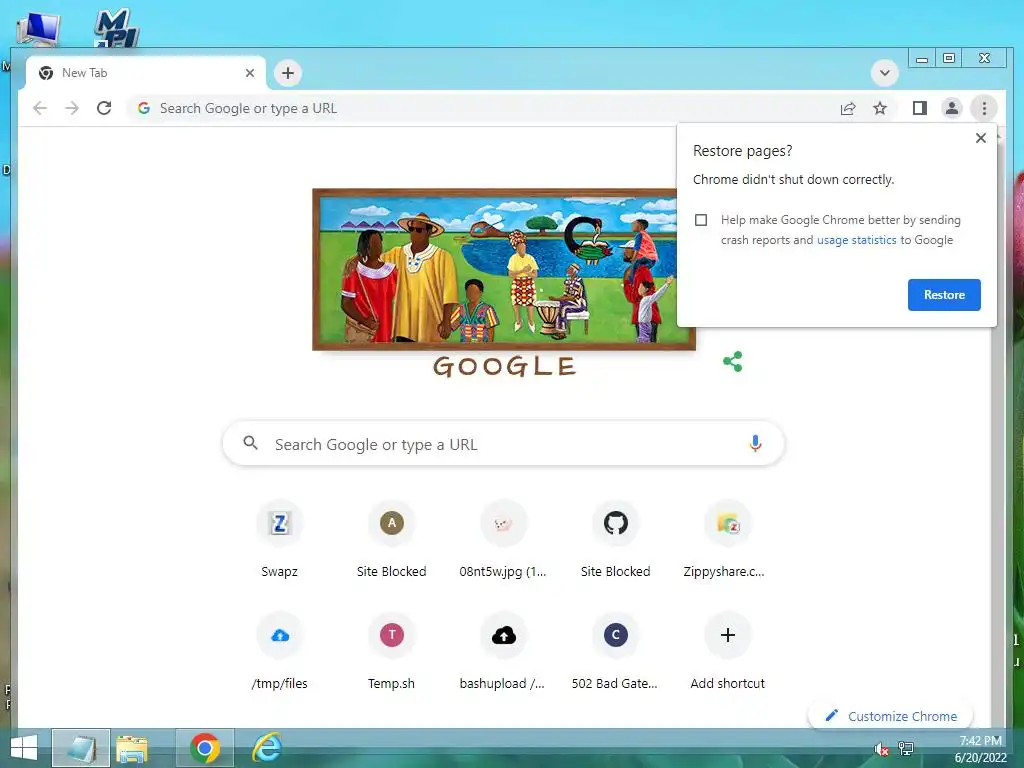Open the Windows Start menu
The width and height of the screenshot is (1024, 768).
click(24, 748)
